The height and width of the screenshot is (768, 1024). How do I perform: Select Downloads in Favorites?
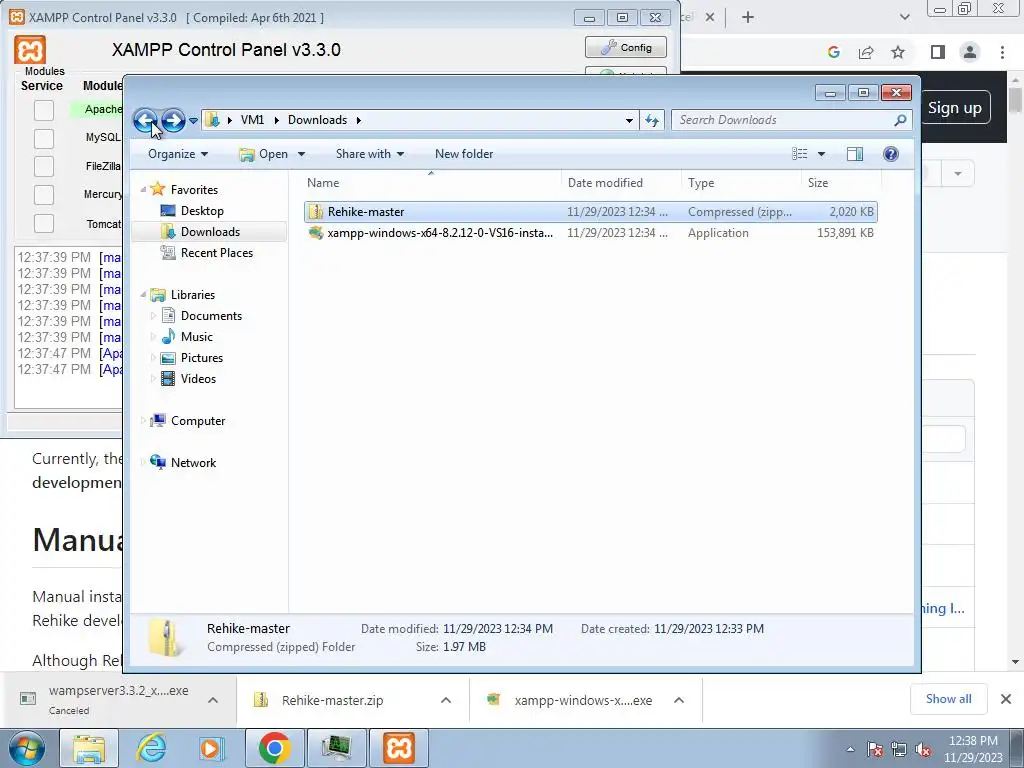[210, 232]
